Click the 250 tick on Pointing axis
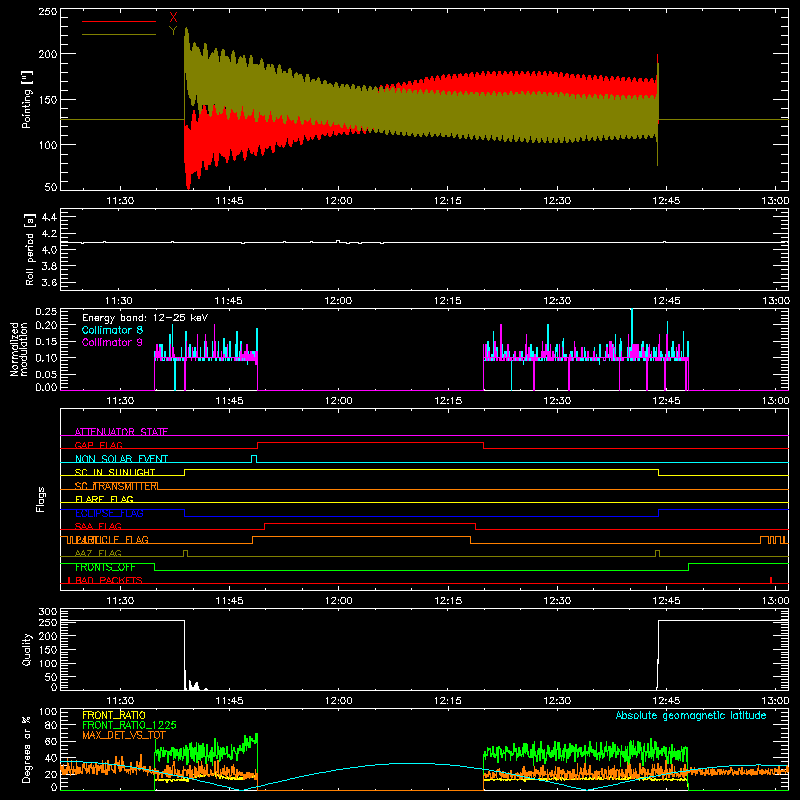 point(47,11)
